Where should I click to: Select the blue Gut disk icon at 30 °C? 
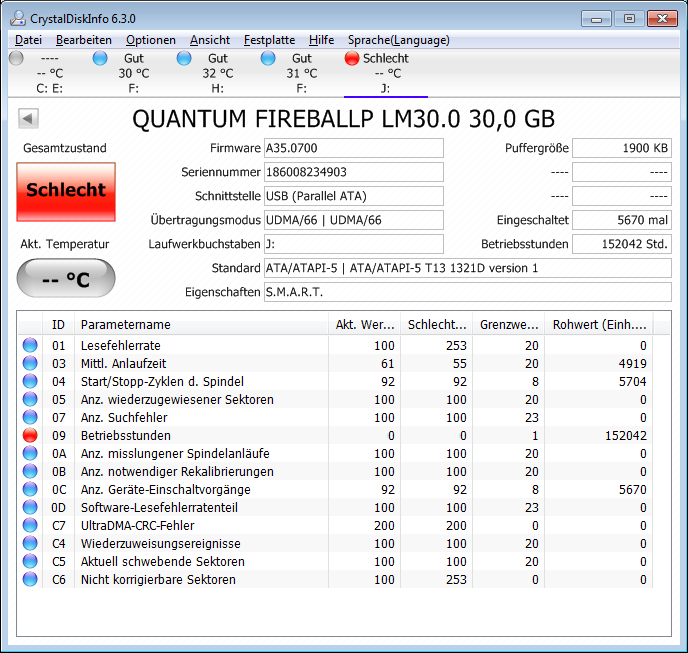(x=100, y=58)
